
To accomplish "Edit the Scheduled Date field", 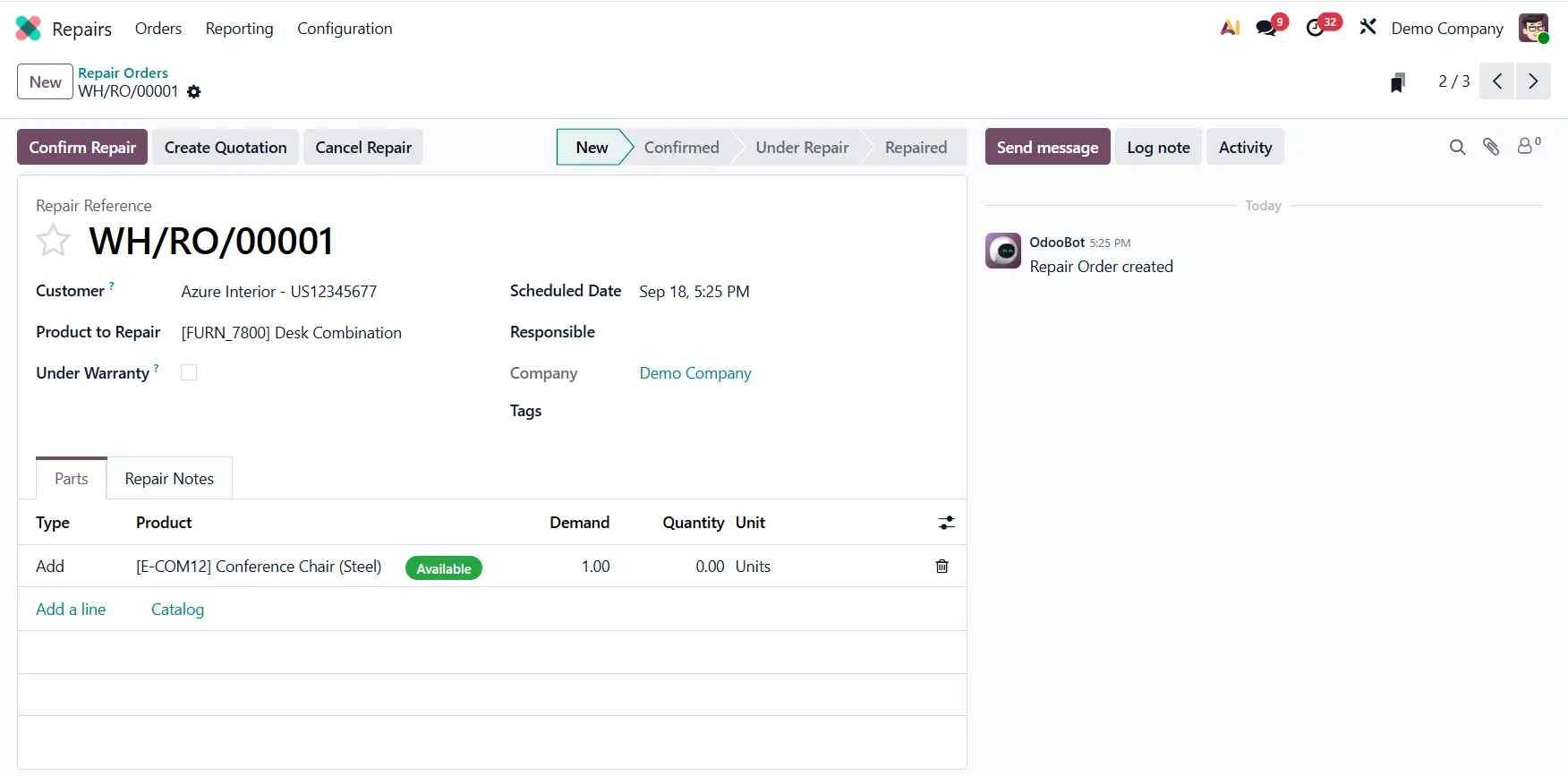I will pos(695,292).
